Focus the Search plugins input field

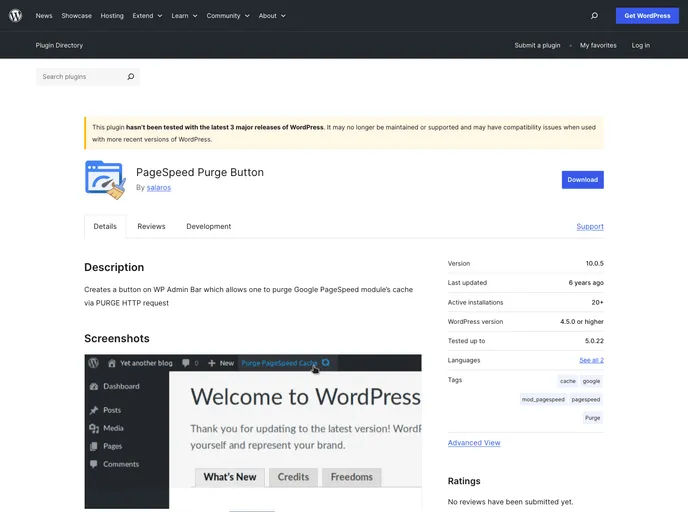click(x=88, y=77)
